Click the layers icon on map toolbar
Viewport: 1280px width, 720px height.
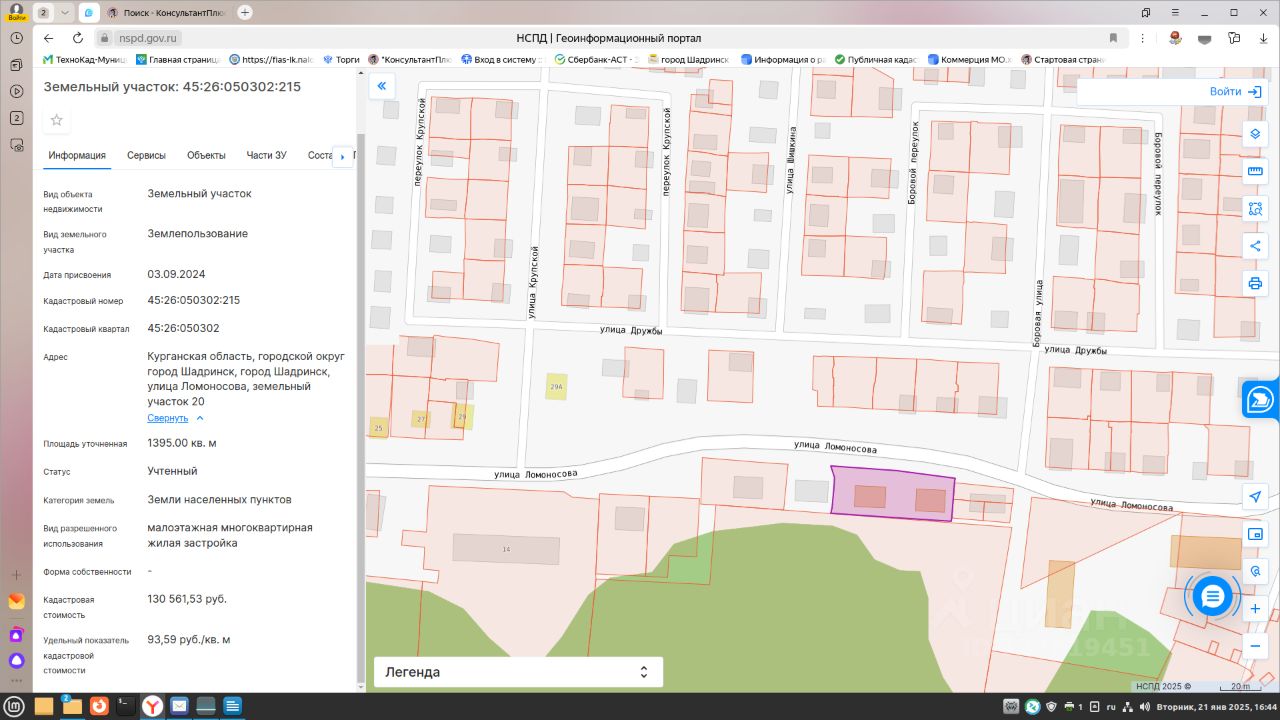1255,135
